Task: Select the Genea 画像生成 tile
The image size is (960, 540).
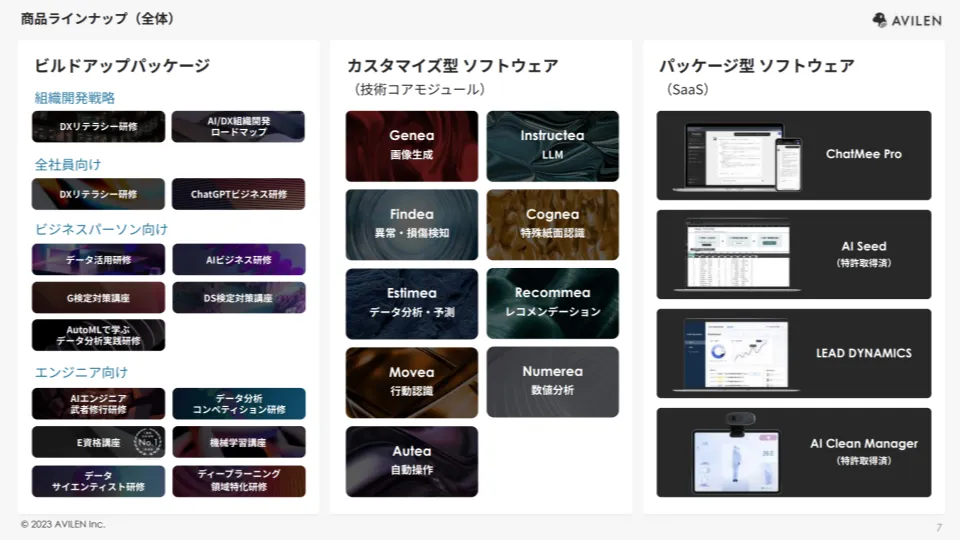Action: coord(411,146)
